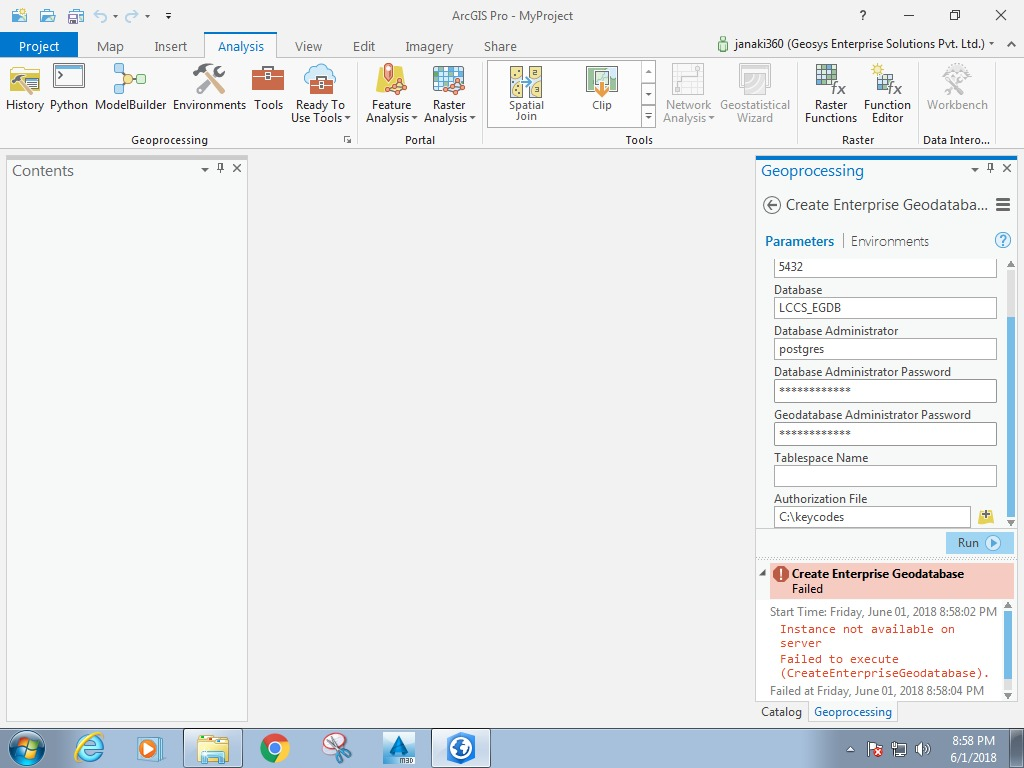Expand the analysis tools gallery

point(648,117)
